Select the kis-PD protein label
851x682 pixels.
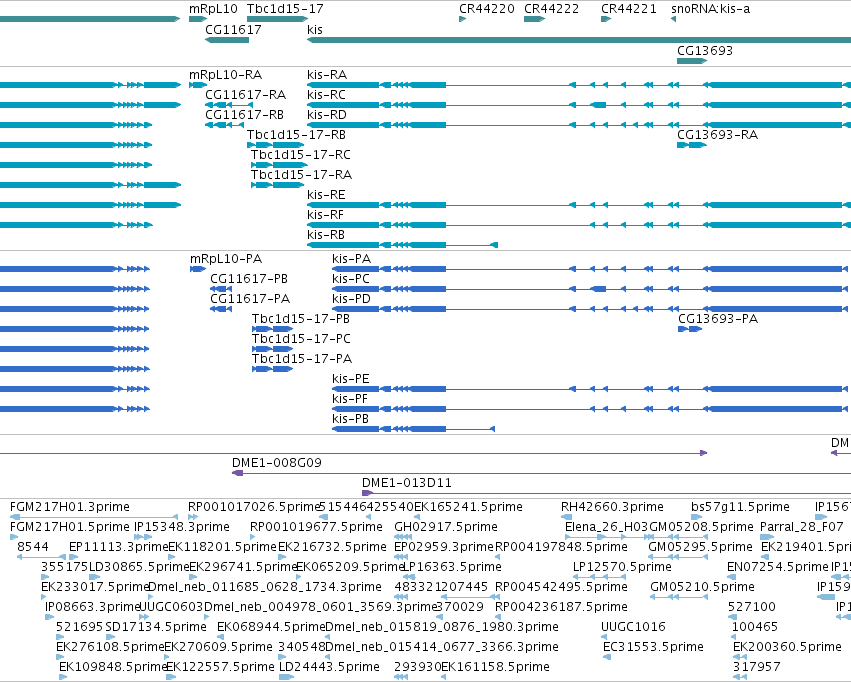(x=352, y=298)
